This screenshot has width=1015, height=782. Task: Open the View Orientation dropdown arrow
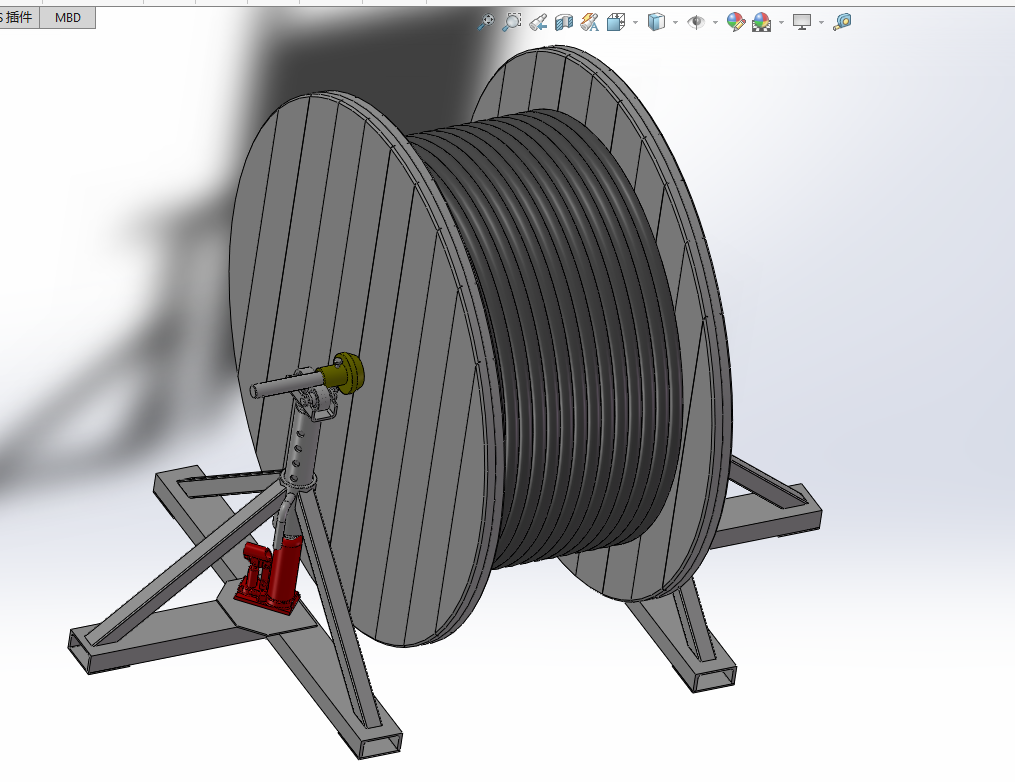pos(635,23)
